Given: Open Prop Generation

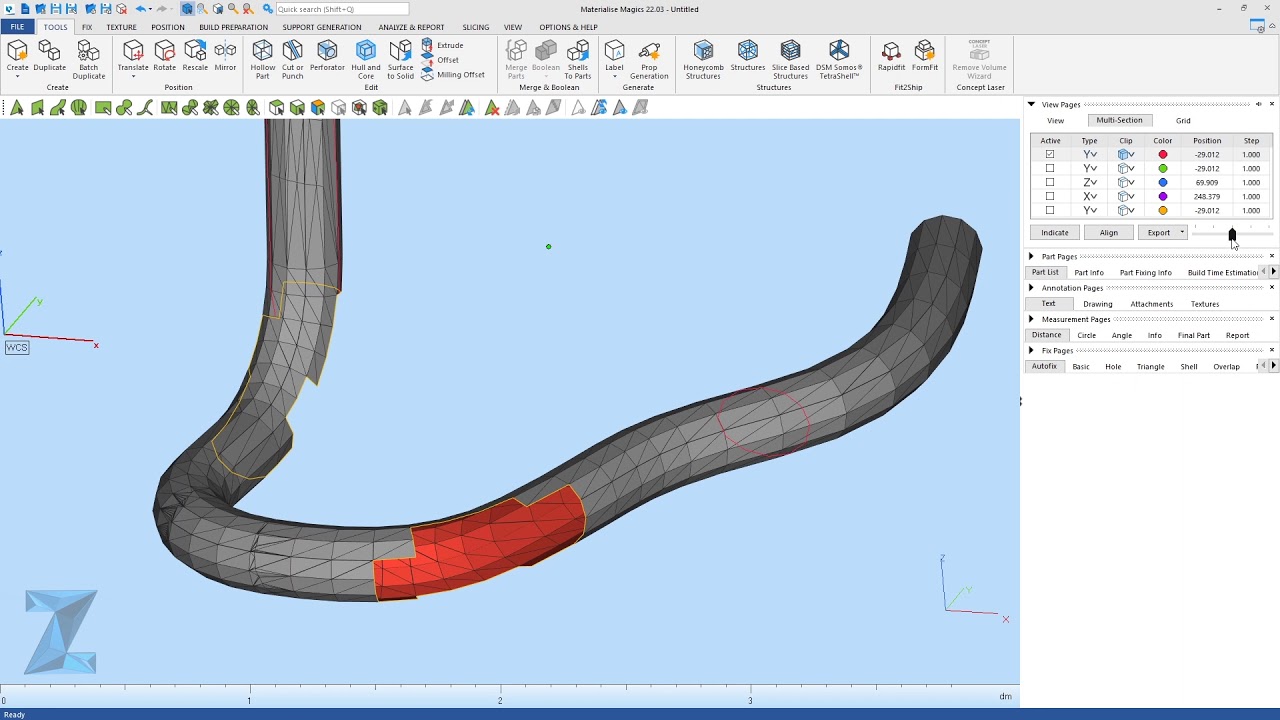Looking at the screenshot, I should tap(649, 60).
